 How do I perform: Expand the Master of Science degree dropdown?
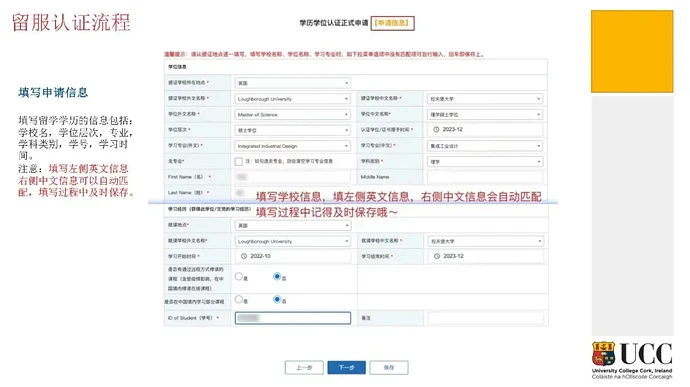pos(293,114)
